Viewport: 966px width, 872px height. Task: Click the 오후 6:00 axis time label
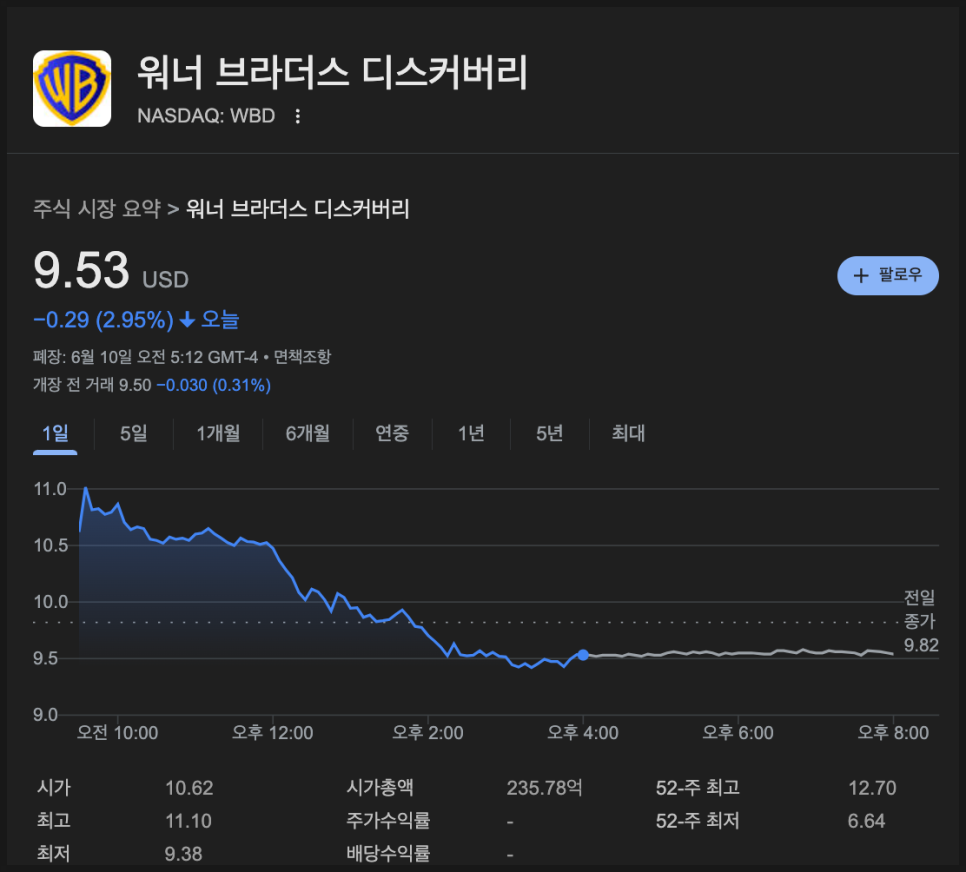738,733
